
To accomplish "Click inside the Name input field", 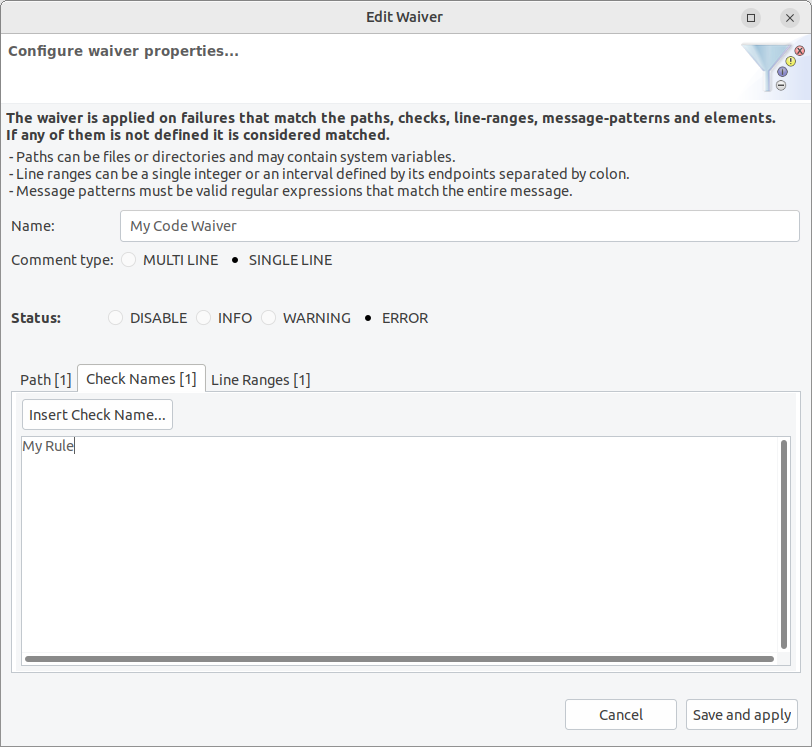I will pyautogui.click(x=458, y=226).
